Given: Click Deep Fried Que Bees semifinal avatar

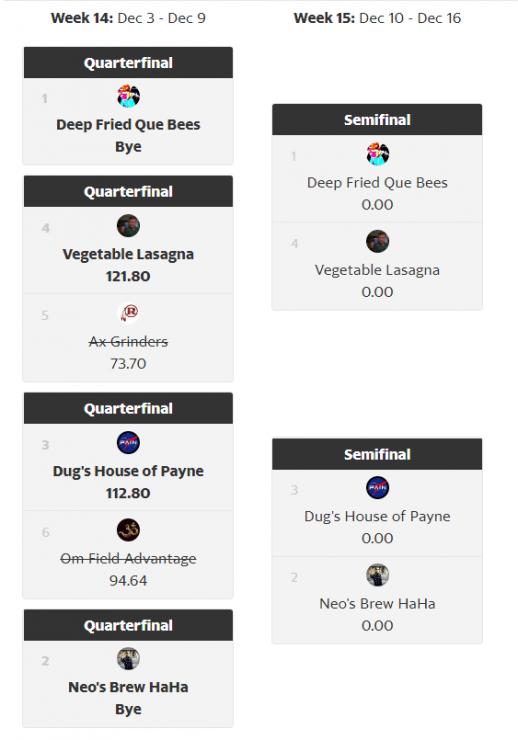Looking at the screenshot, I should tap(377, 154).
